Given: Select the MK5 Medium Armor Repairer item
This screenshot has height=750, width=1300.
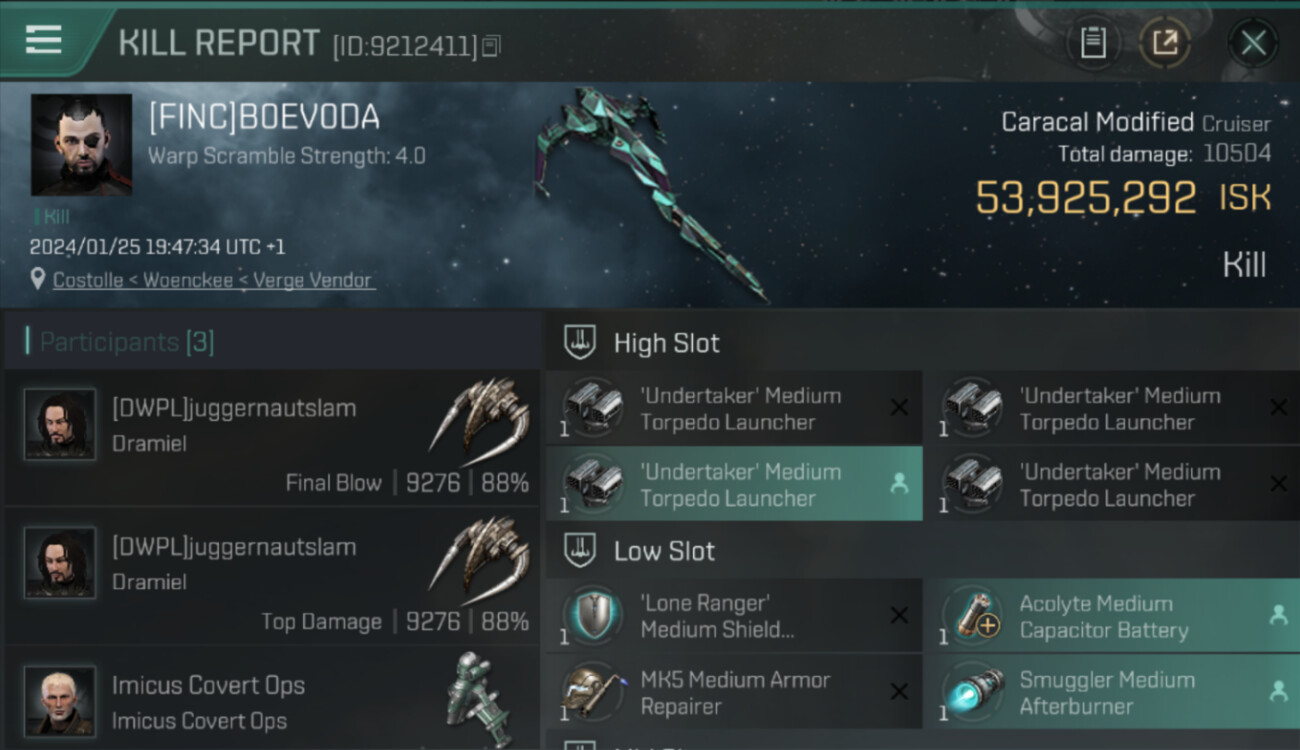Looking at the screenshot, I should click(x=734, y=692).
